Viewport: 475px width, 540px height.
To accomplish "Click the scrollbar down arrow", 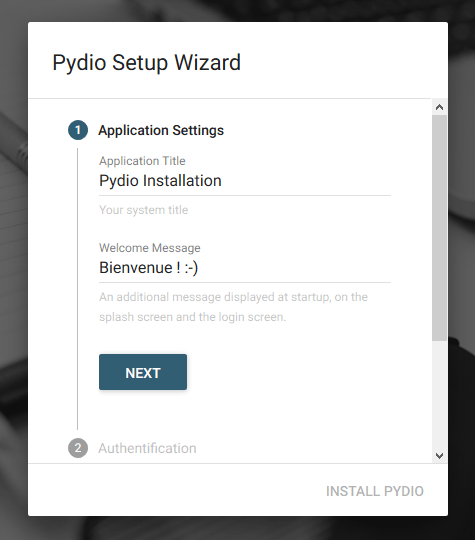I will point(439,456).
